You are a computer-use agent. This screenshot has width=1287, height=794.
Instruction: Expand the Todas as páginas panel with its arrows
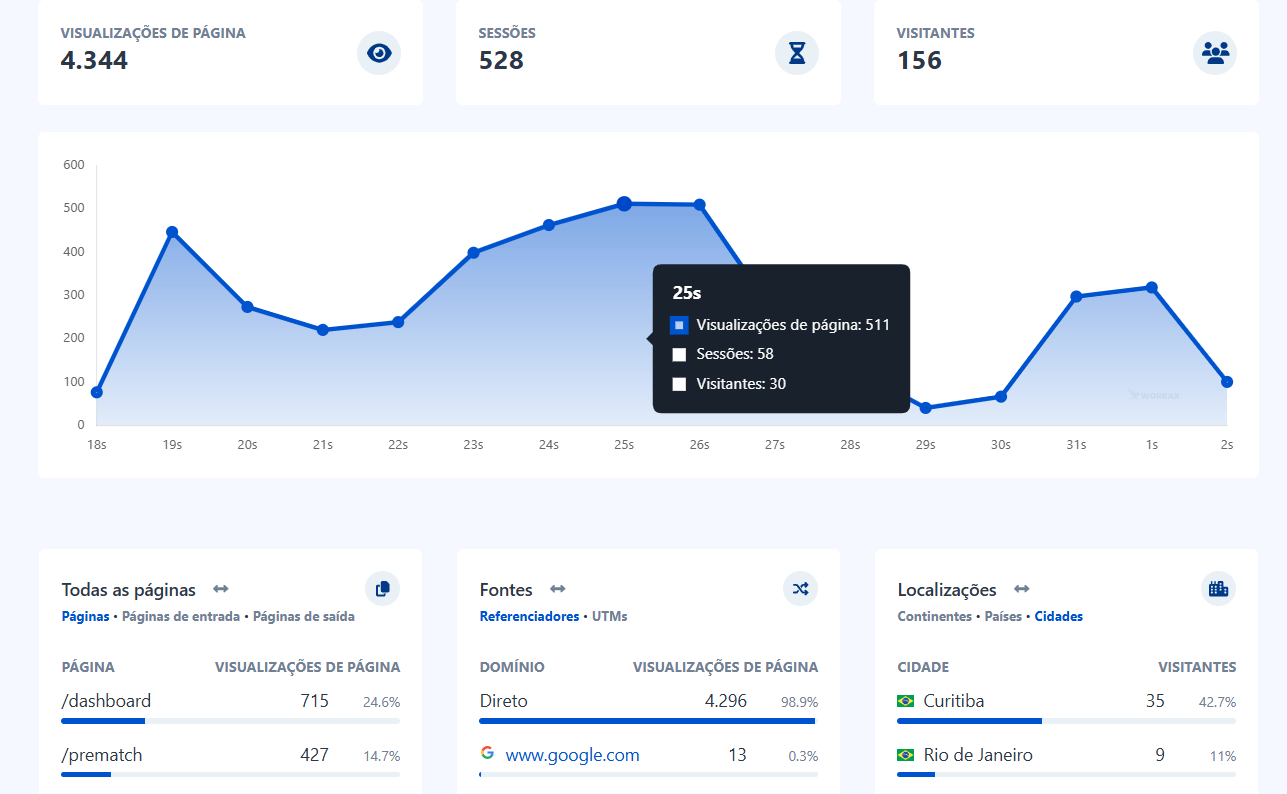pos(221,589)
